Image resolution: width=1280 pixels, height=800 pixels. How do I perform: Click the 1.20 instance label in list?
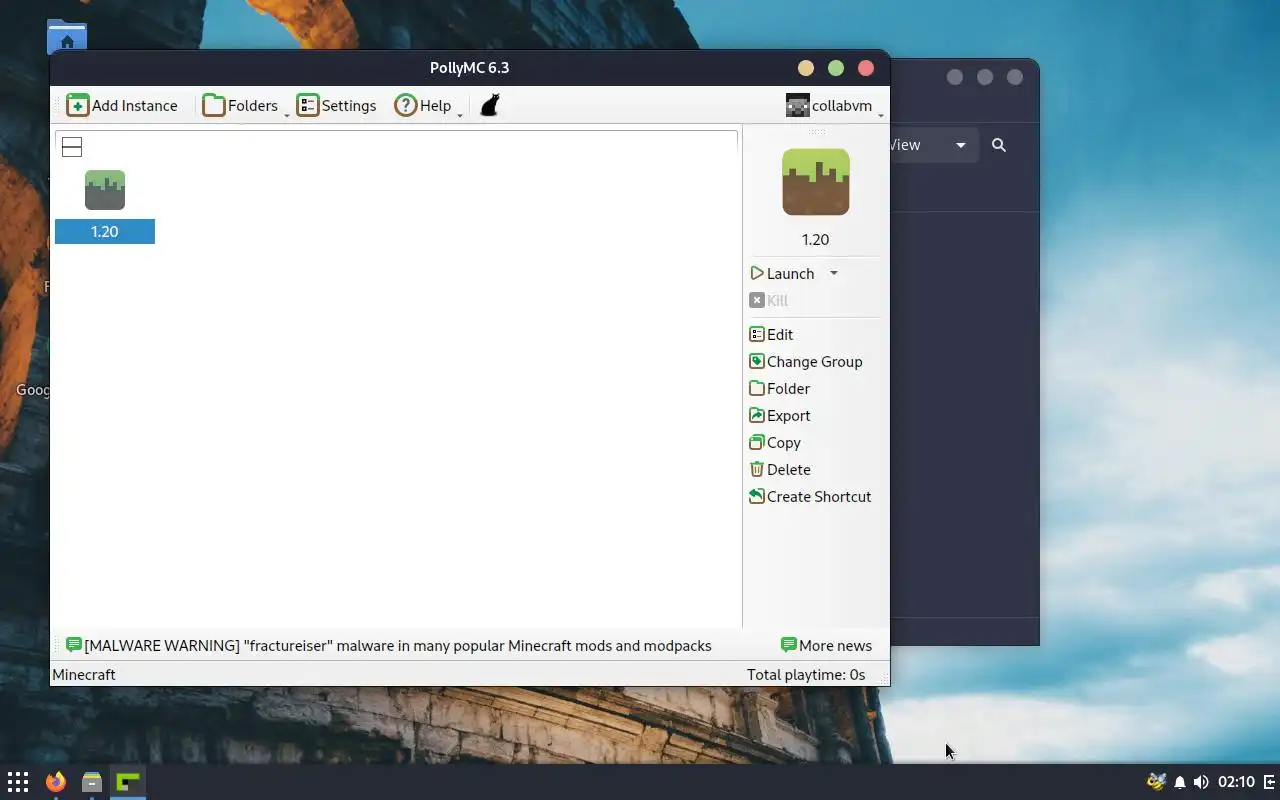[105, 231]
